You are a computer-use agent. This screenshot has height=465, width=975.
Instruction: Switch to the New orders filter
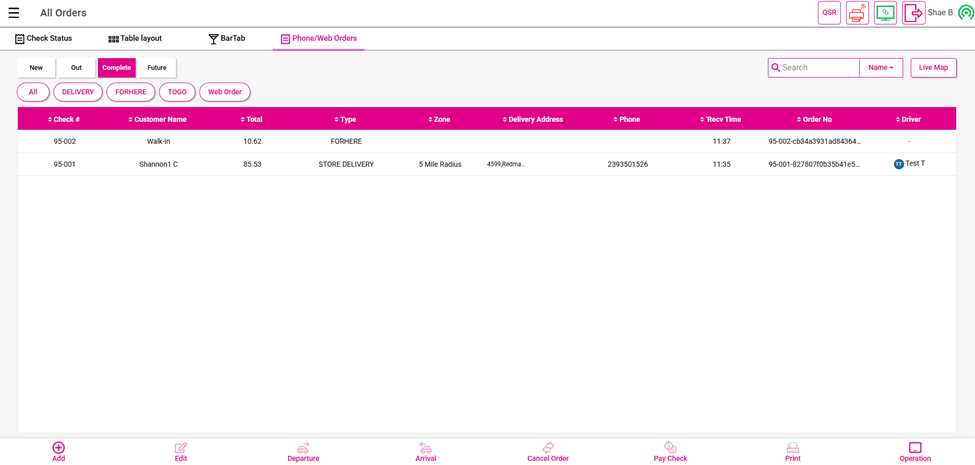tap(36, 68)
